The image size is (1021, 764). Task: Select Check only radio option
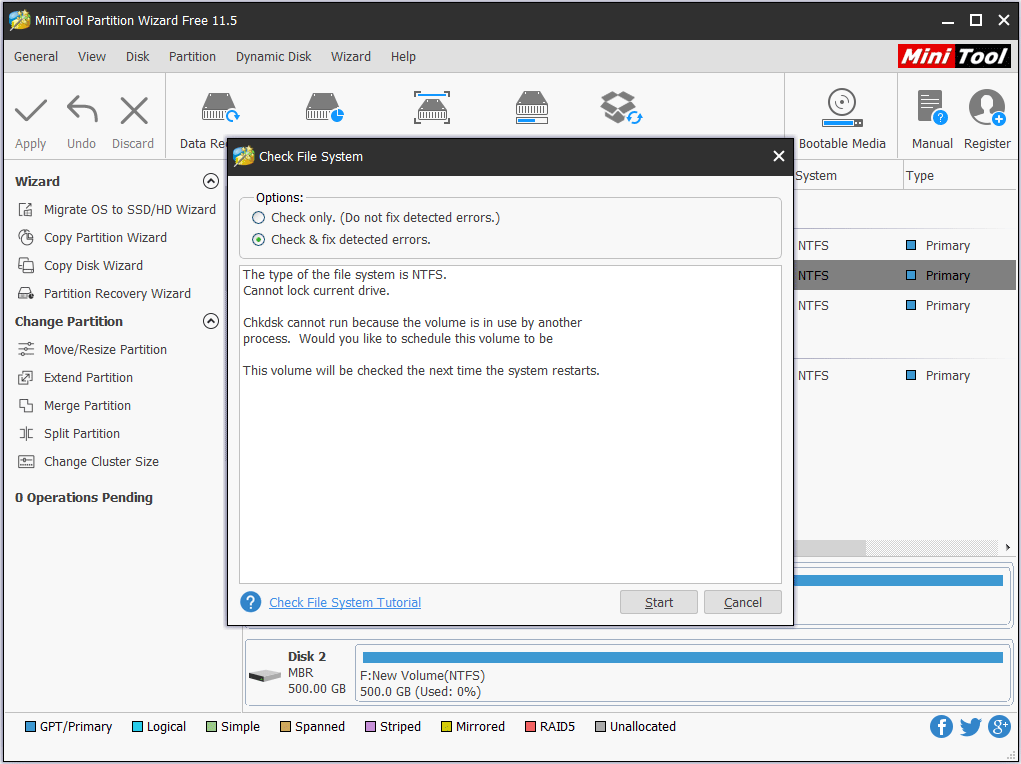point(259,218)
